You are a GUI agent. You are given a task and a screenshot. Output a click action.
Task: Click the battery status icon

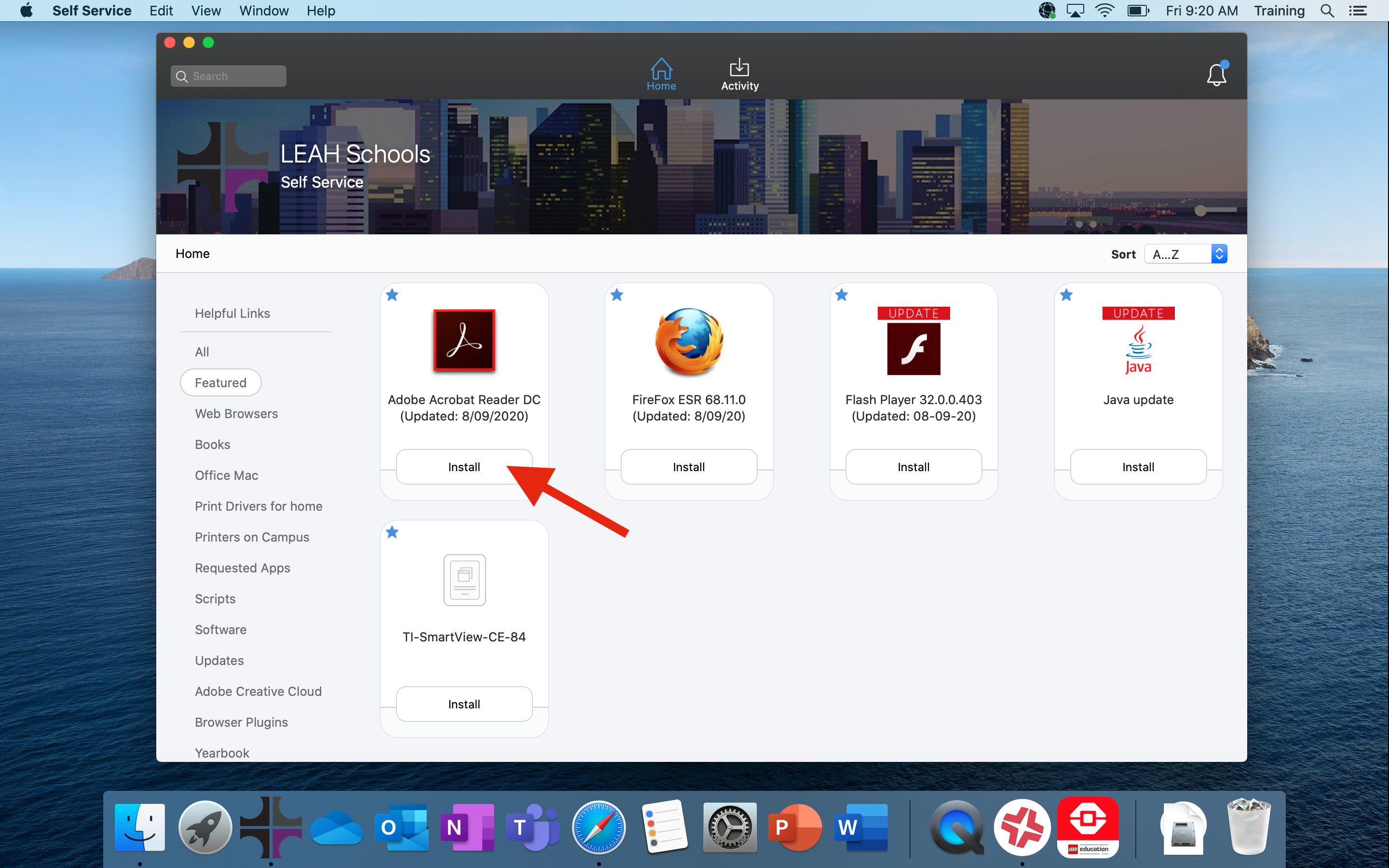click(x=1138, y=10)
